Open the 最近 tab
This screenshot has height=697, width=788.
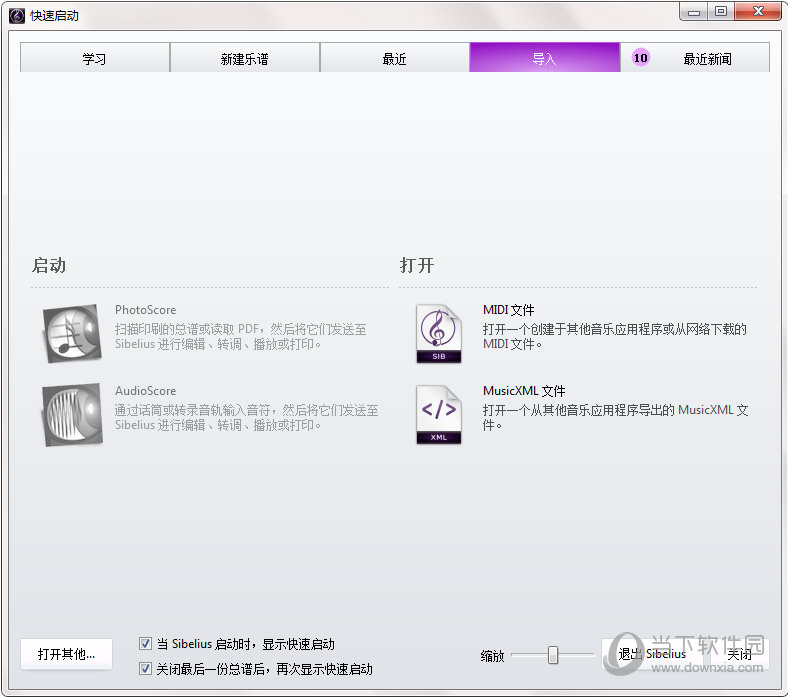[x=395, y=58]
